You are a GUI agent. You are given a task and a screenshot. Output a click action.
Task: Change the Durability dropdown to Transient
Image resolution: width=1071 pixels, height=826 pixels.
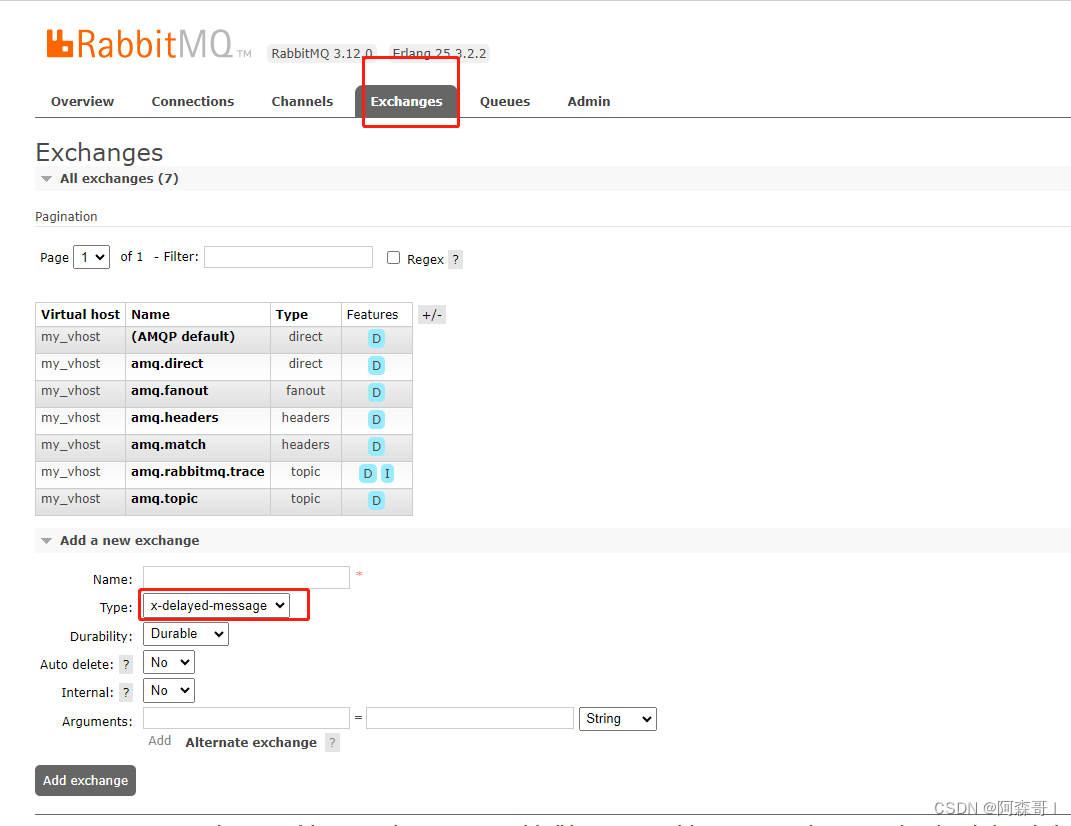pos(185,633)
